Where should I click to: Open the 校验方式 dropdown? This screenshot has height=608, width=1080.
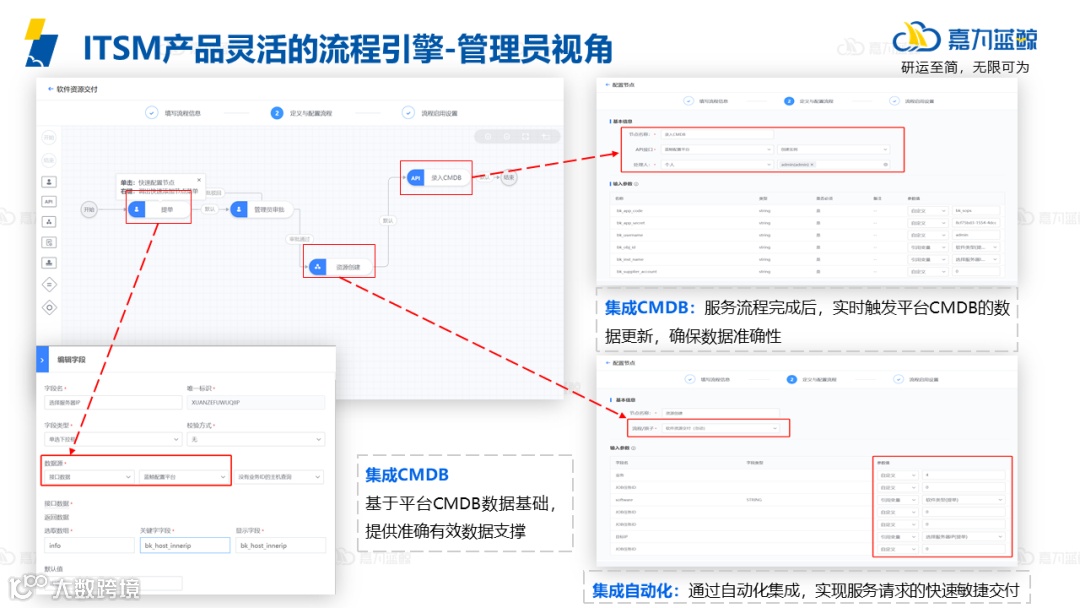256,439
